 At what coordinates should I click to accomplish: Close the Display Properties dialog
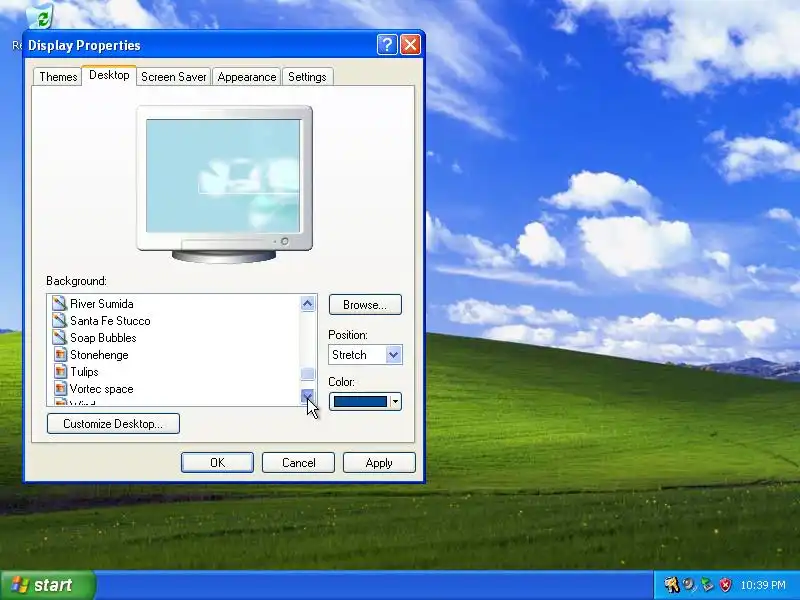[411, 45]
